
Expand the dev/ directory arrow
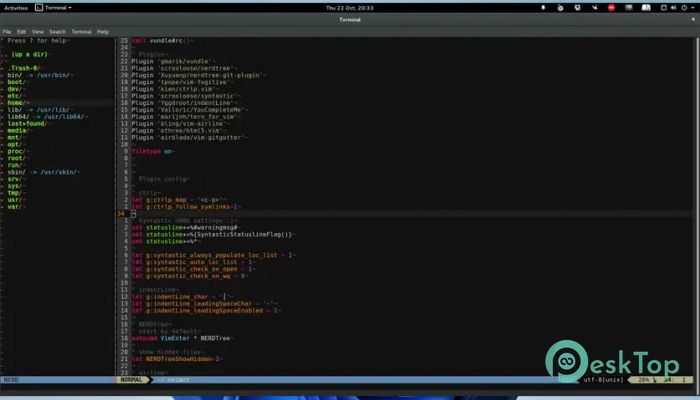click(2, 89)
